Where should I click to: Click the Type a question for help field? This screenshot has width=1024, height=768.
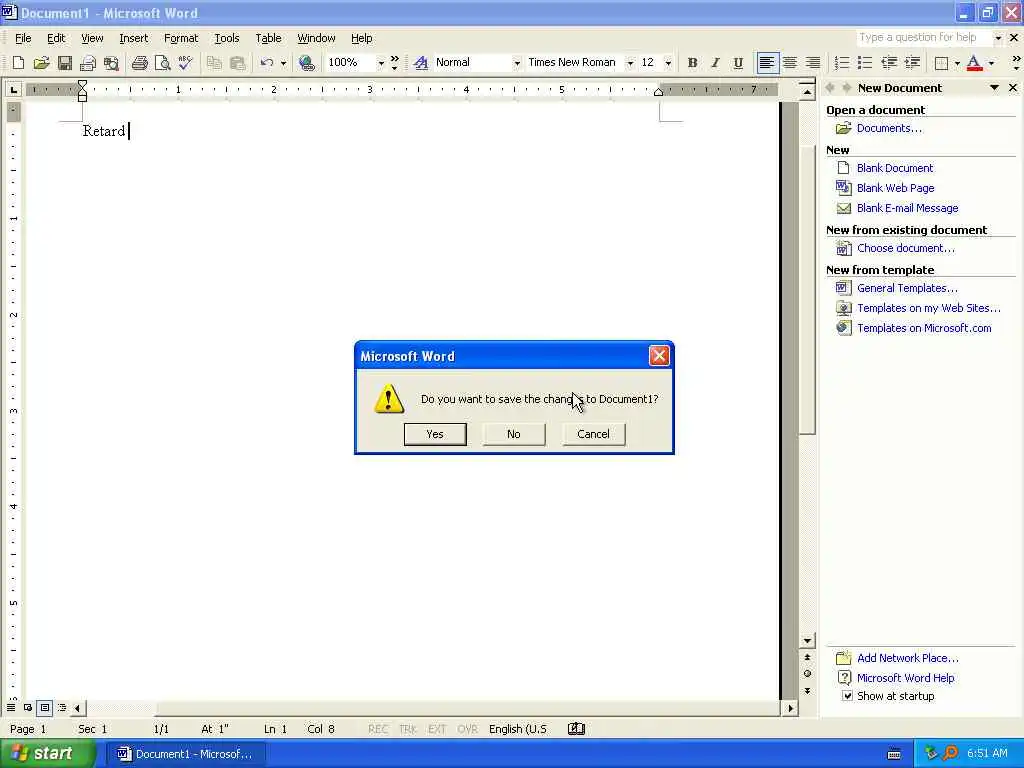[x=923, y=38]
